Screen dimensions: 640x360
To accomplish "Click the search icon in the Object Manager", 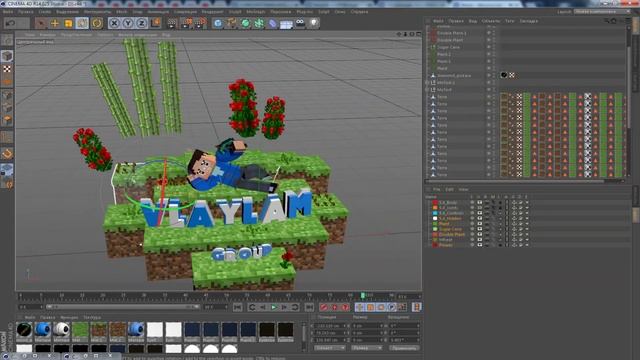I will pyautogui.click(x=607, y=21).
